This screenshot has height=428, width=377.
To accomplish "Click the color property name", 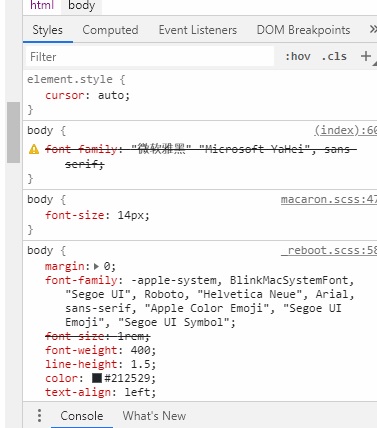I will click(x=61, y=378).
